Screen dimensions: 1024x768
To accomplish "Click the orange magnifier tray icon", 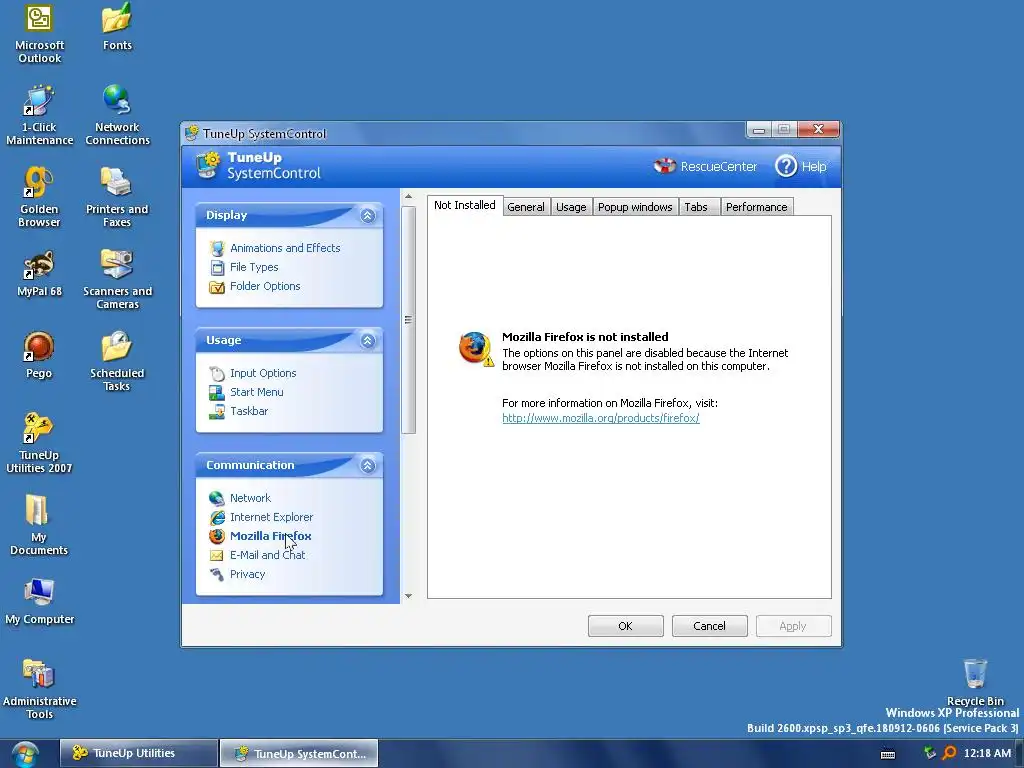I will pyautogui.click(x=949, y=753).
